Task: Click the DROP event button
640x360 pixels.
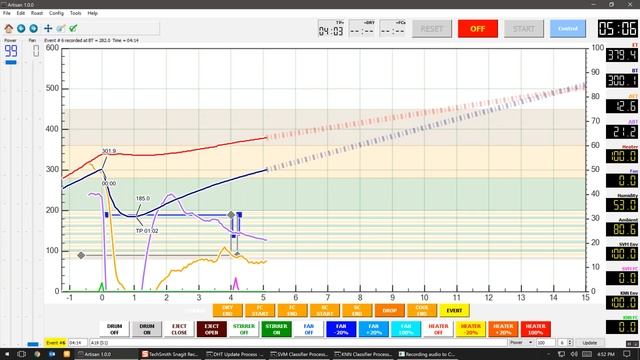Action: 389,311
